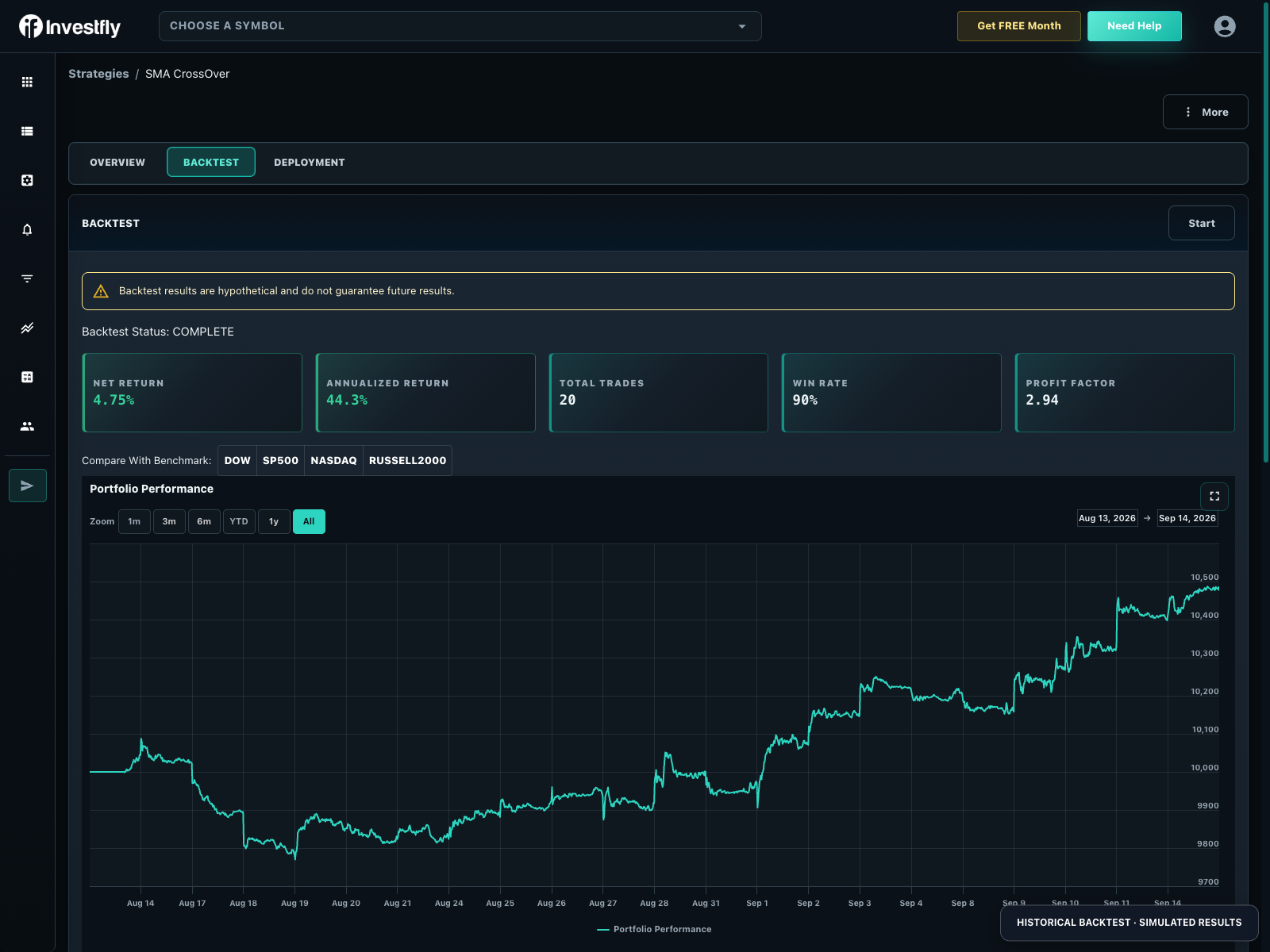Compare with RUSSELL2000 benchmark
This screenshot has width=1270, height=952.
pos(407,461)
